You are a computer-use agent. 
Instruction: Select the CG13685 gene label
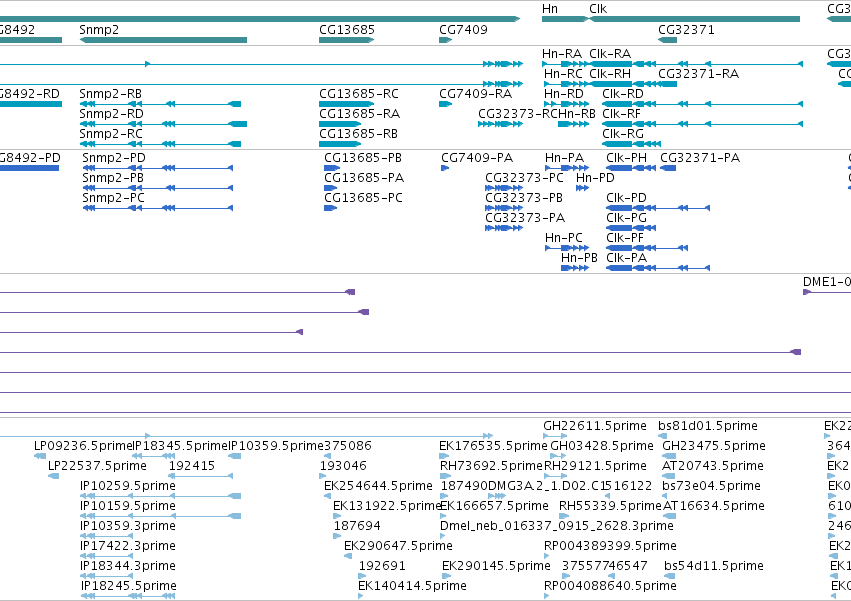[x=347, y=30]
